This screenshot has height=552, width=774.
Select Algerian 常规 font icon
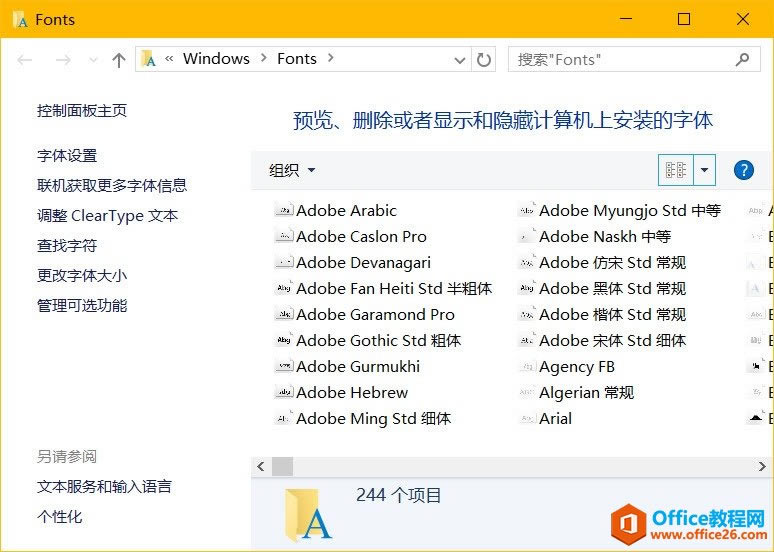527,392
